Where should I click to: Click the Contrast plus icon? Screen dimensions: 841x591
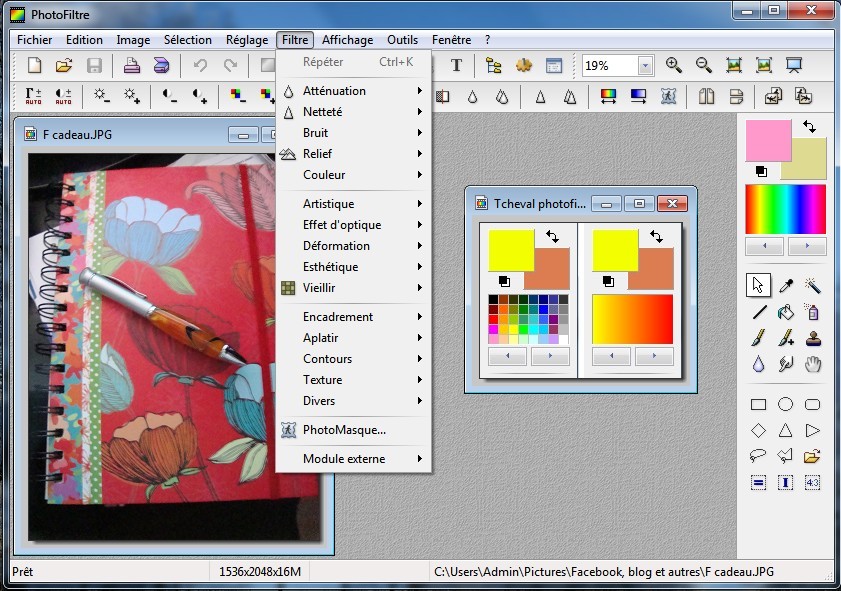point(200,96)
